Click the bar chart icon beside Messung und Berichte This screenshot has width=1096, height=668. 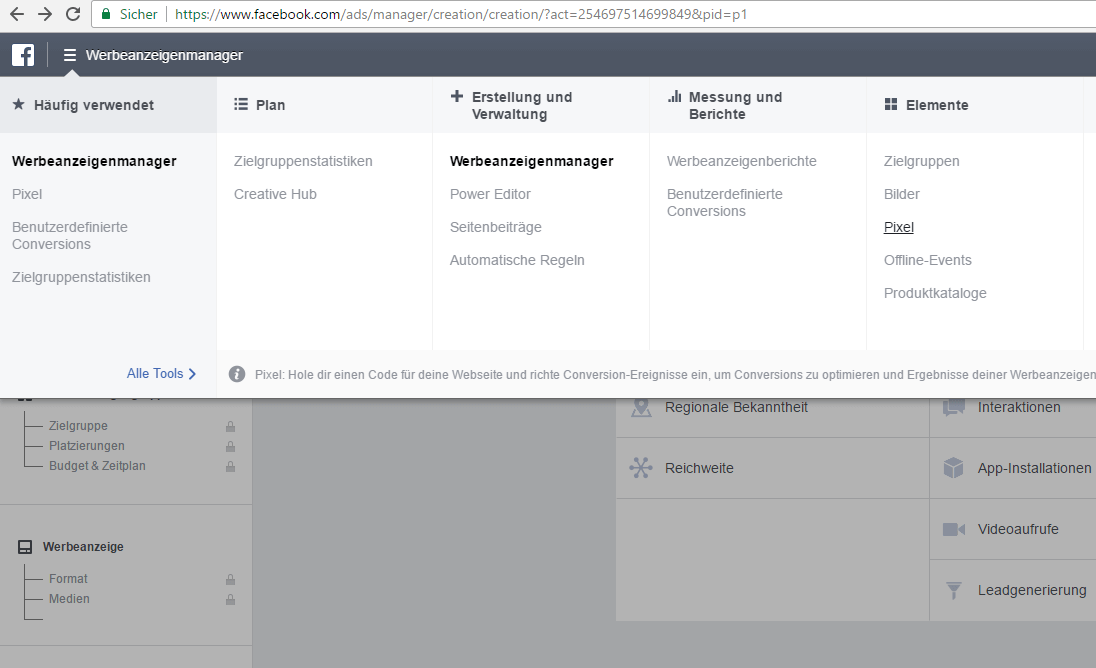tap(675, 96)
